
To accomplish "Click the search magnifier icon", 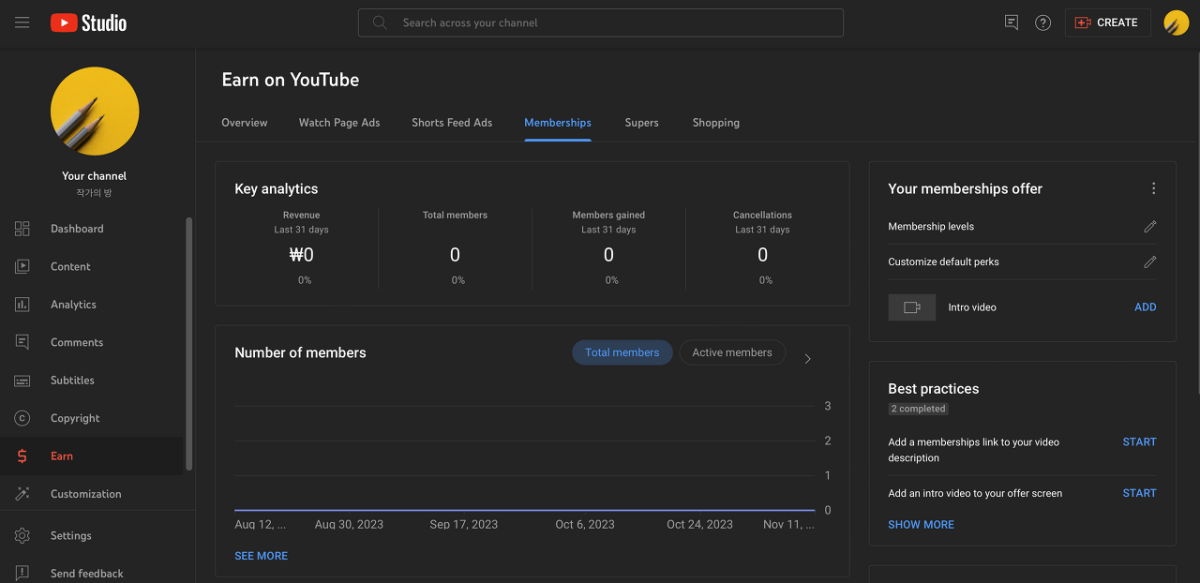I will coord(380,22).
